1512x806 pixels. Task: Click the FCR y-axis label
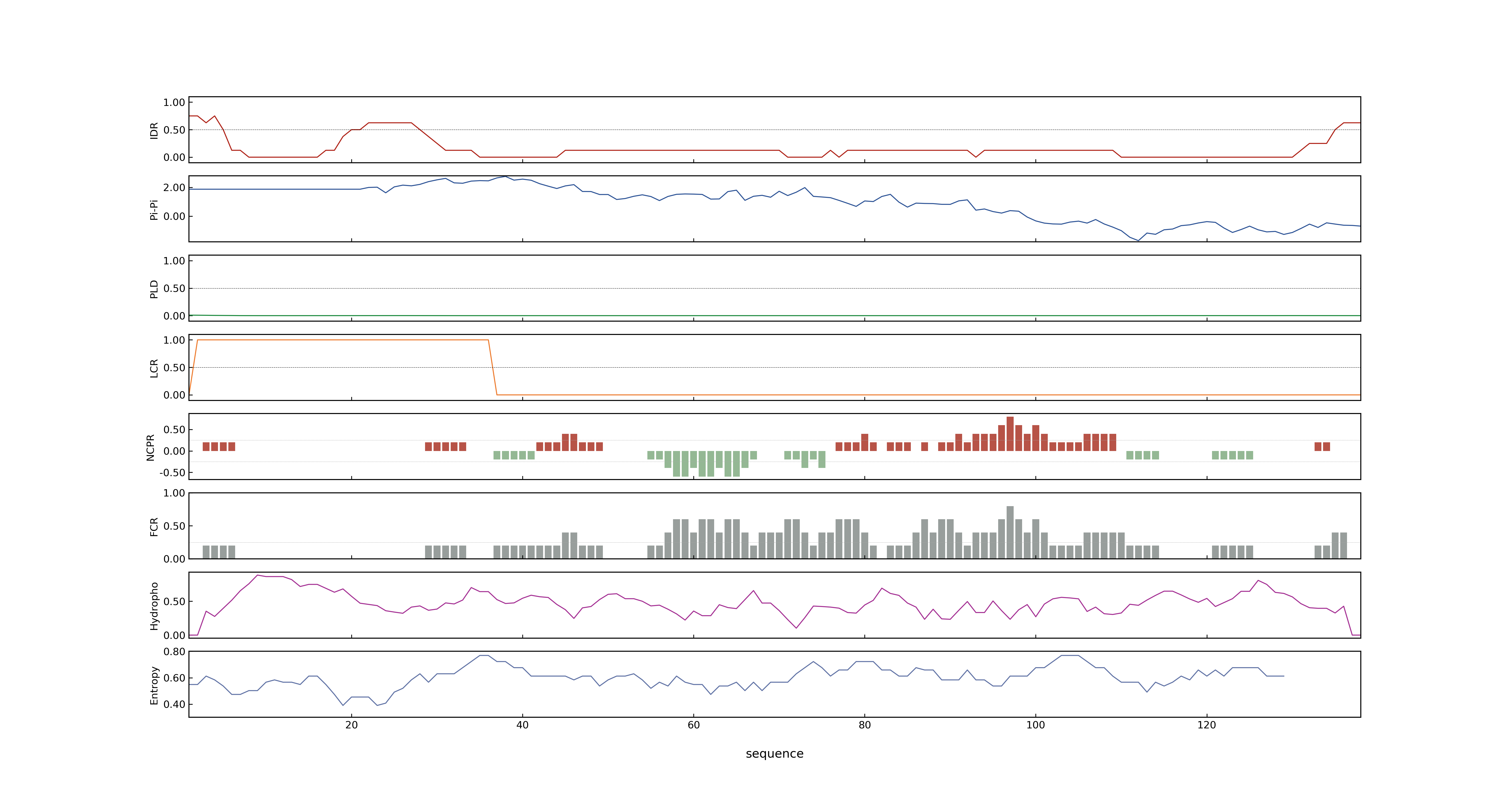coord(154,526)
